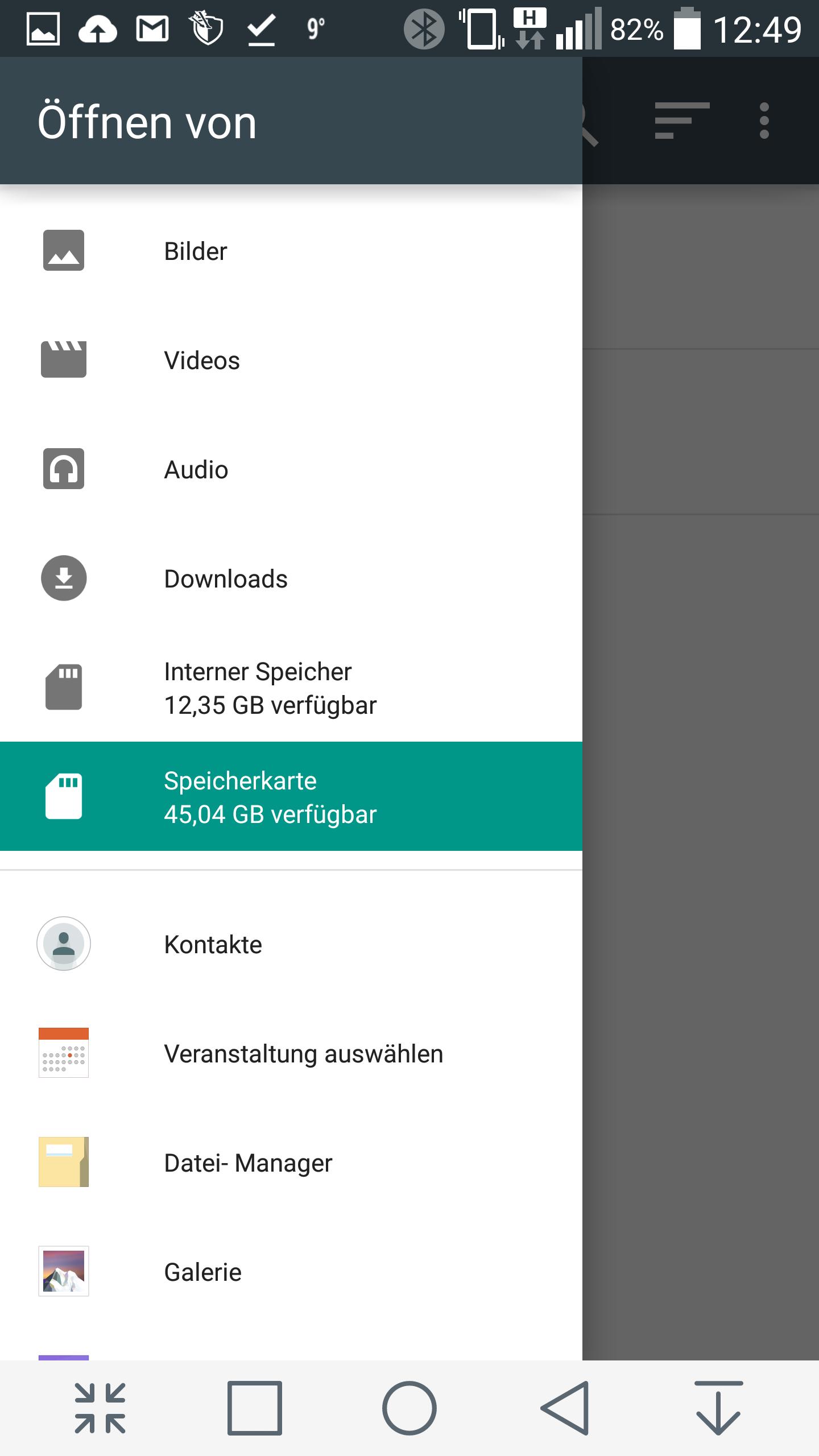
Task: Open the Downloads location
Action: point(291,578)
